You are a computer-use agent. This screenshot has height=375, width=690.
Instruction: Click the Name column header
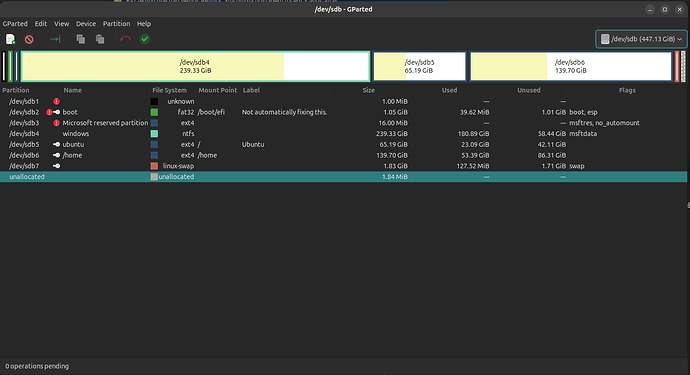(x=73, y=90)
